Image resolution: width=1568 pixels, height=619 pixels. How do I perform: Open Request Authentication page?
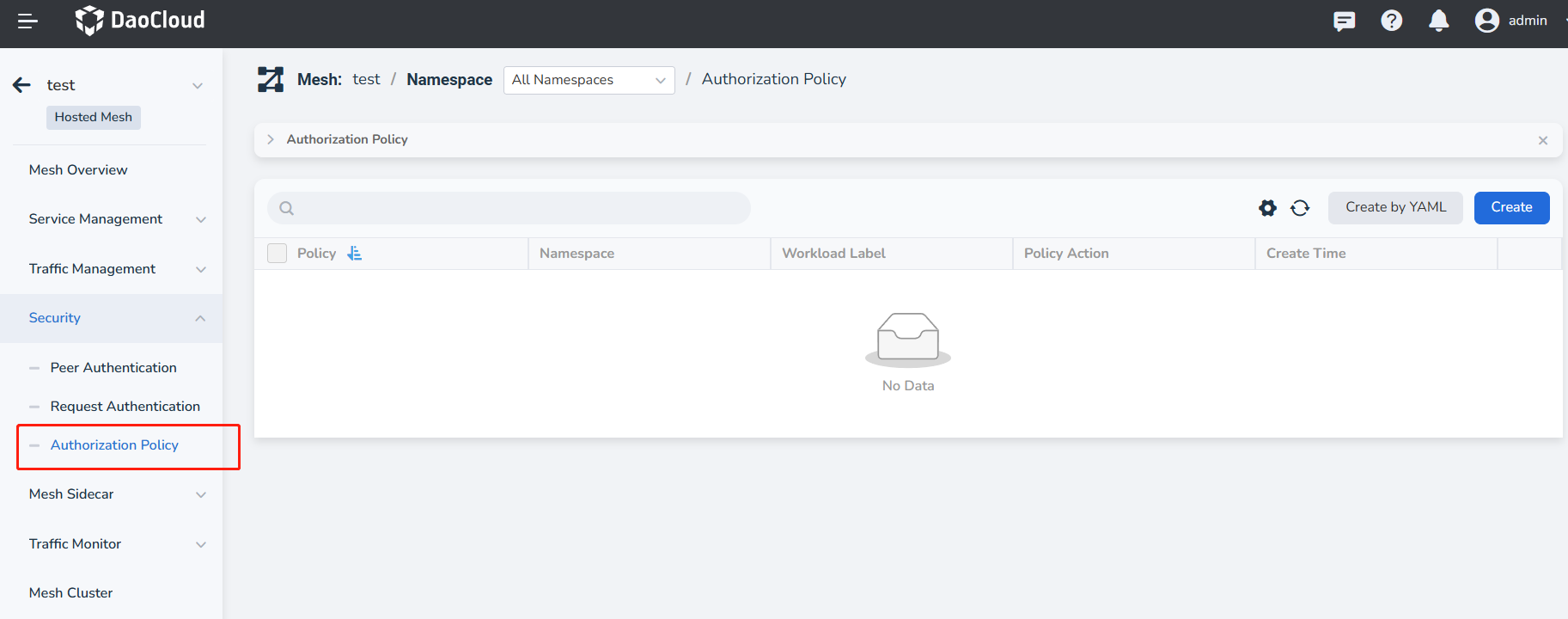click(125, 407)
